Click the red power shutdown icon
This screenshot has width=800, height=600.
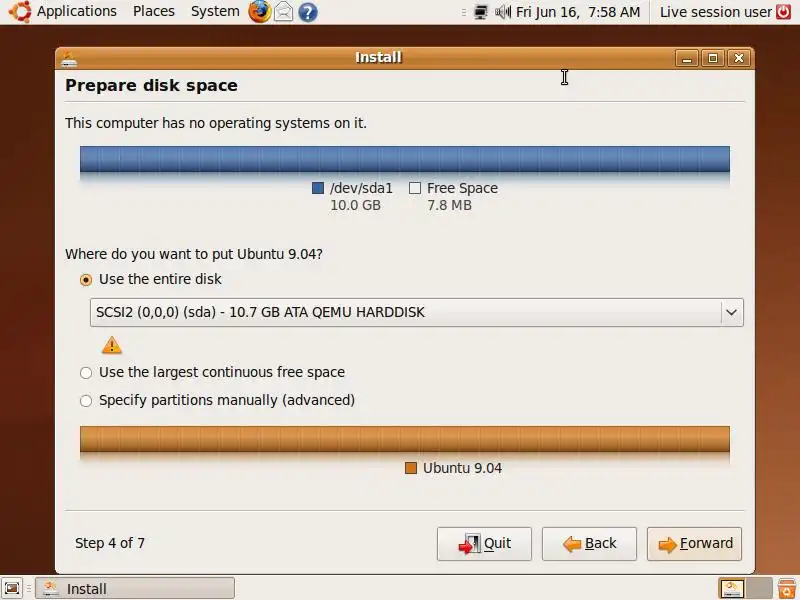(x=784, y=11)
